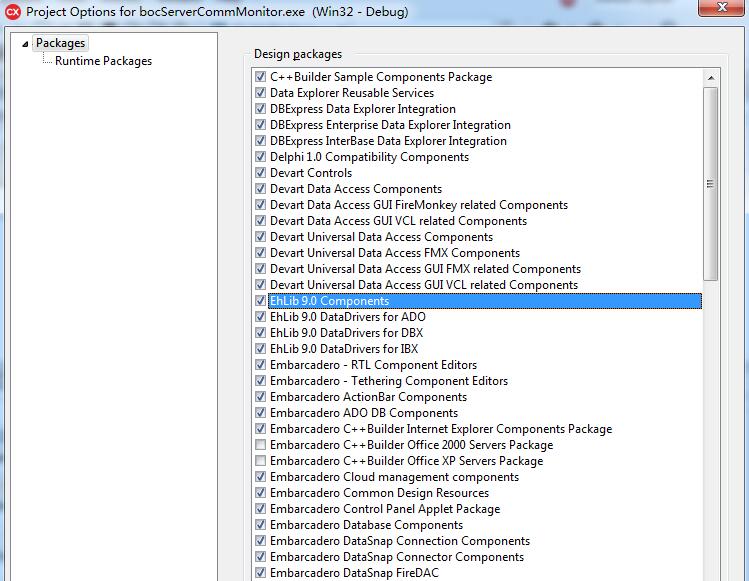
Task: Select Embarcadero Cloud management components row
Action: (x=394, y=477)
